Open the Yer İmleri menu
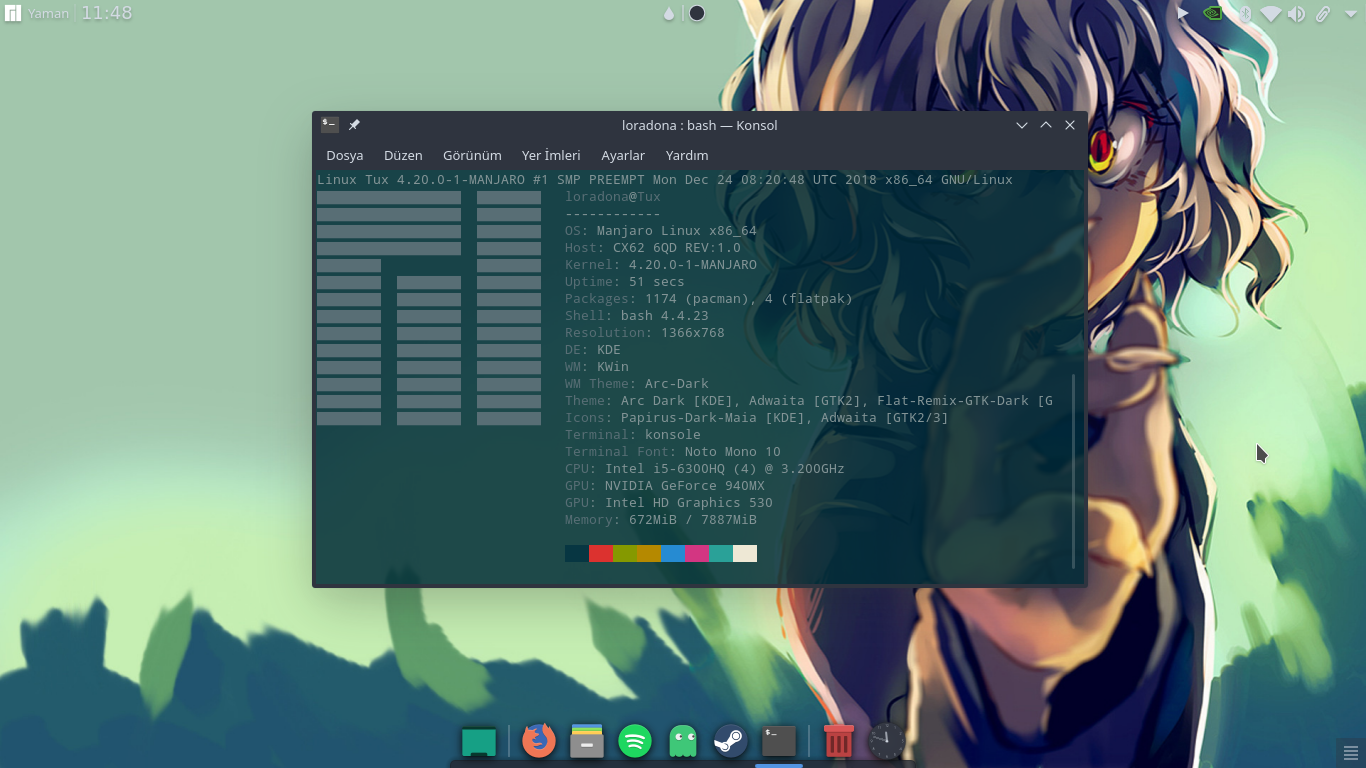 pos(551,155)
